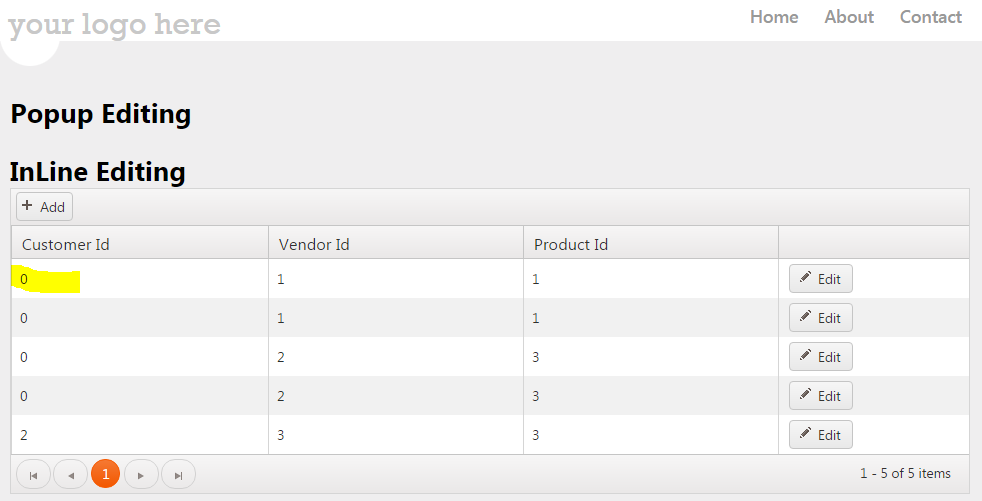Go to last page of grid
This screenshot has width=982, height=501.
tap(178, 474)
